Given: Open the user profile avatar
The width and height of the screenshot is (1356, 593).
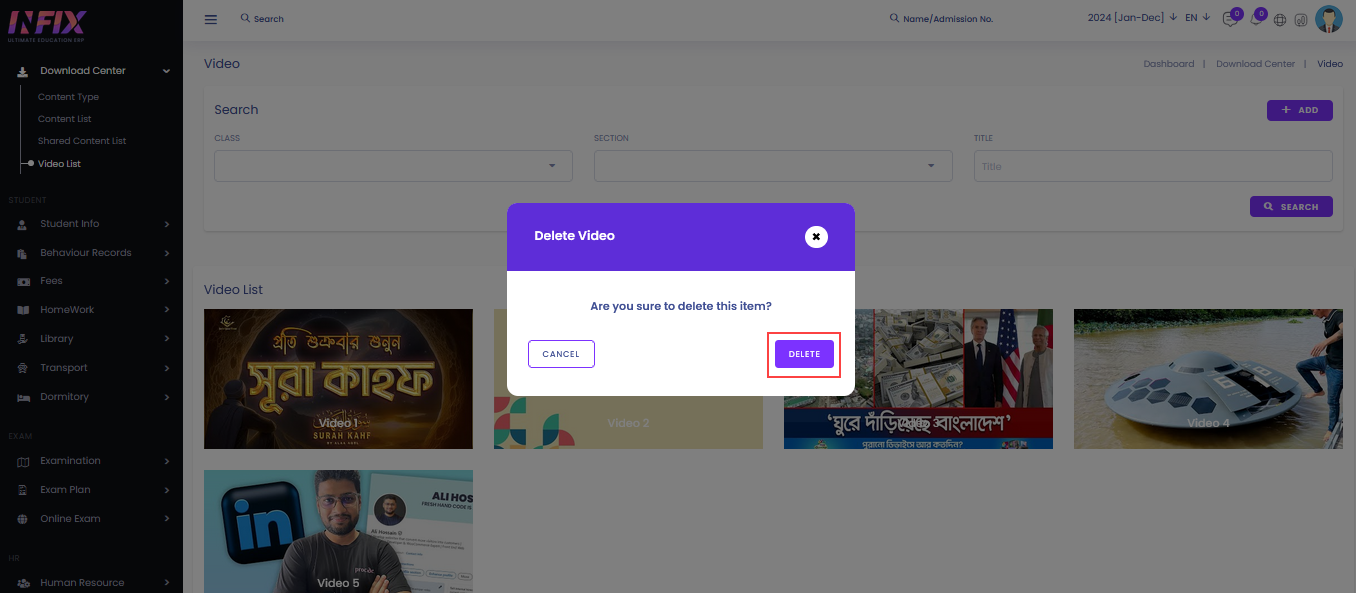Looking at the screenshot, I should point(1329,19).
